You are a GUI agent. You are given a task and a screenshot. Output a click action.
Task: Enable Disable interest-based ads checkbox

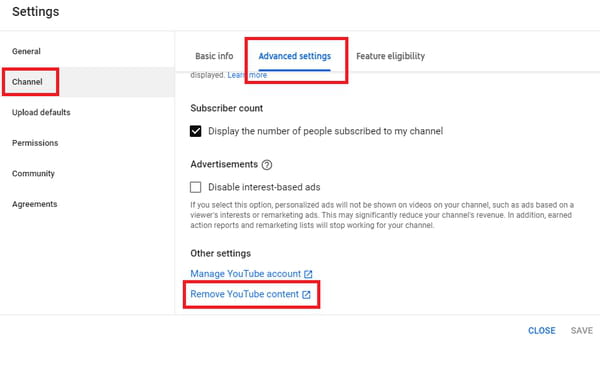(x=196, y=187)
